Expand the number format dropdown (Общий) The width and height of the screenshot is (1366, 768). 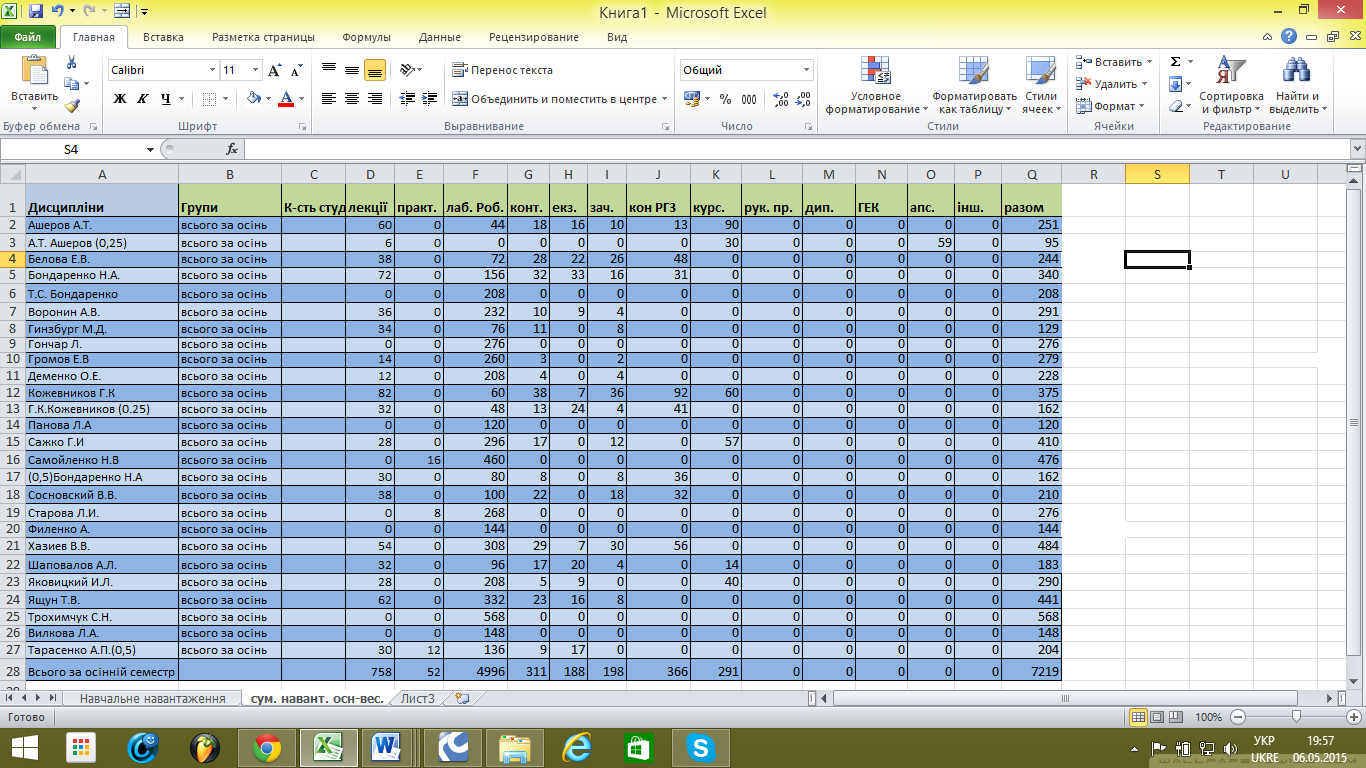point(806,70)
